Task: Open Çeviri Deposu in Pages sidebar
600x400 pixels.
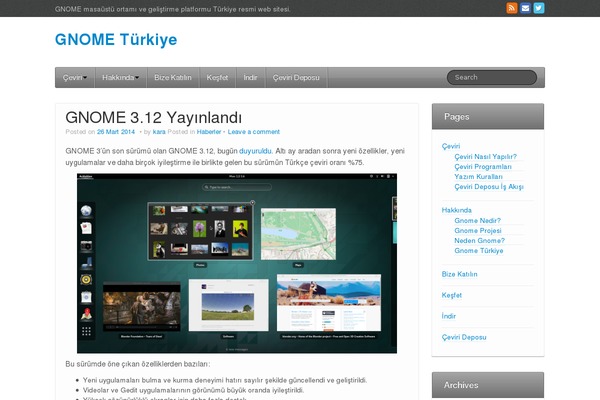Action: (464, 337)
